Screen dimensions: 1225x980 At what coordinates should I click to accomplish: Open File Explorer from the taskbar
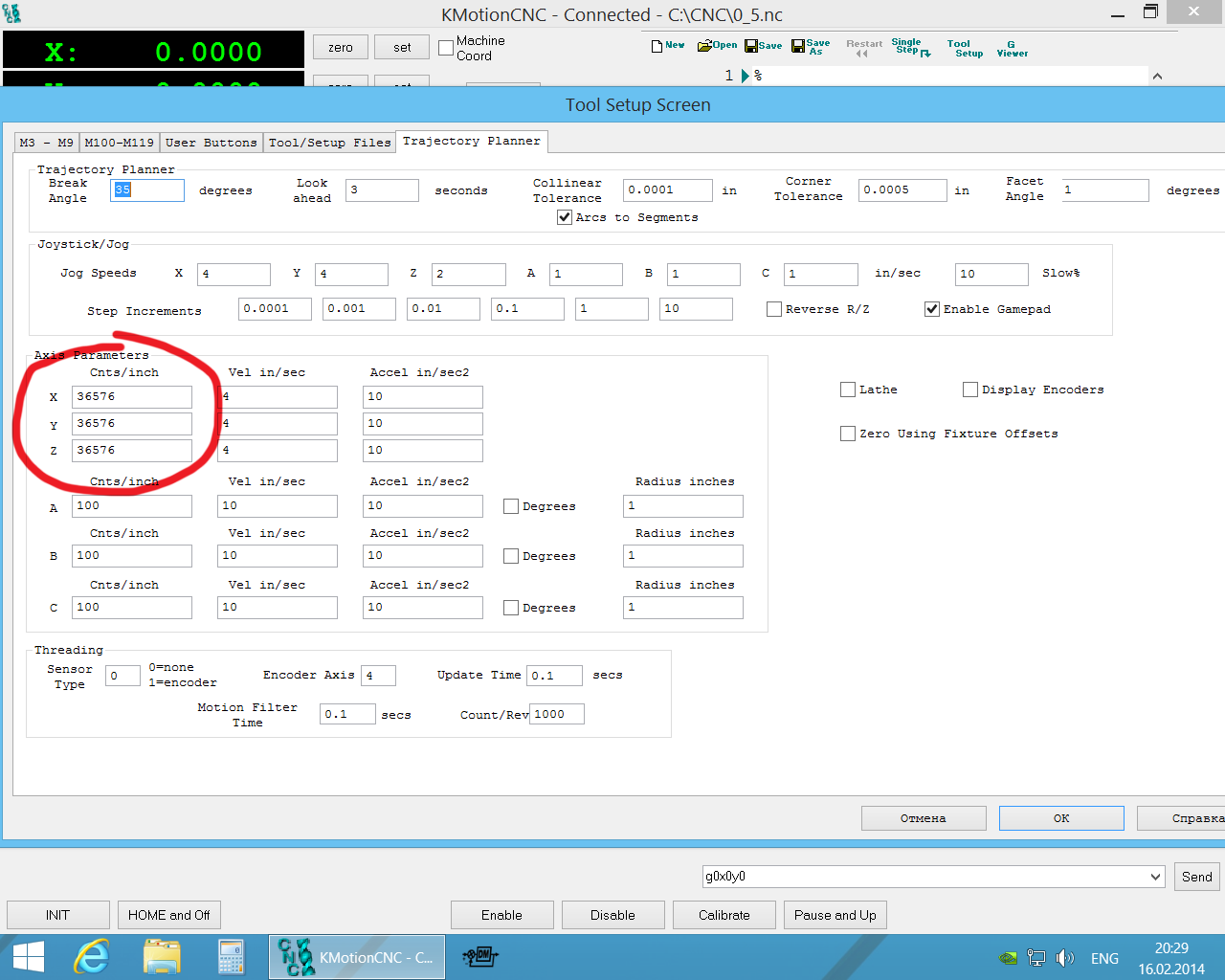click(162, 957)
